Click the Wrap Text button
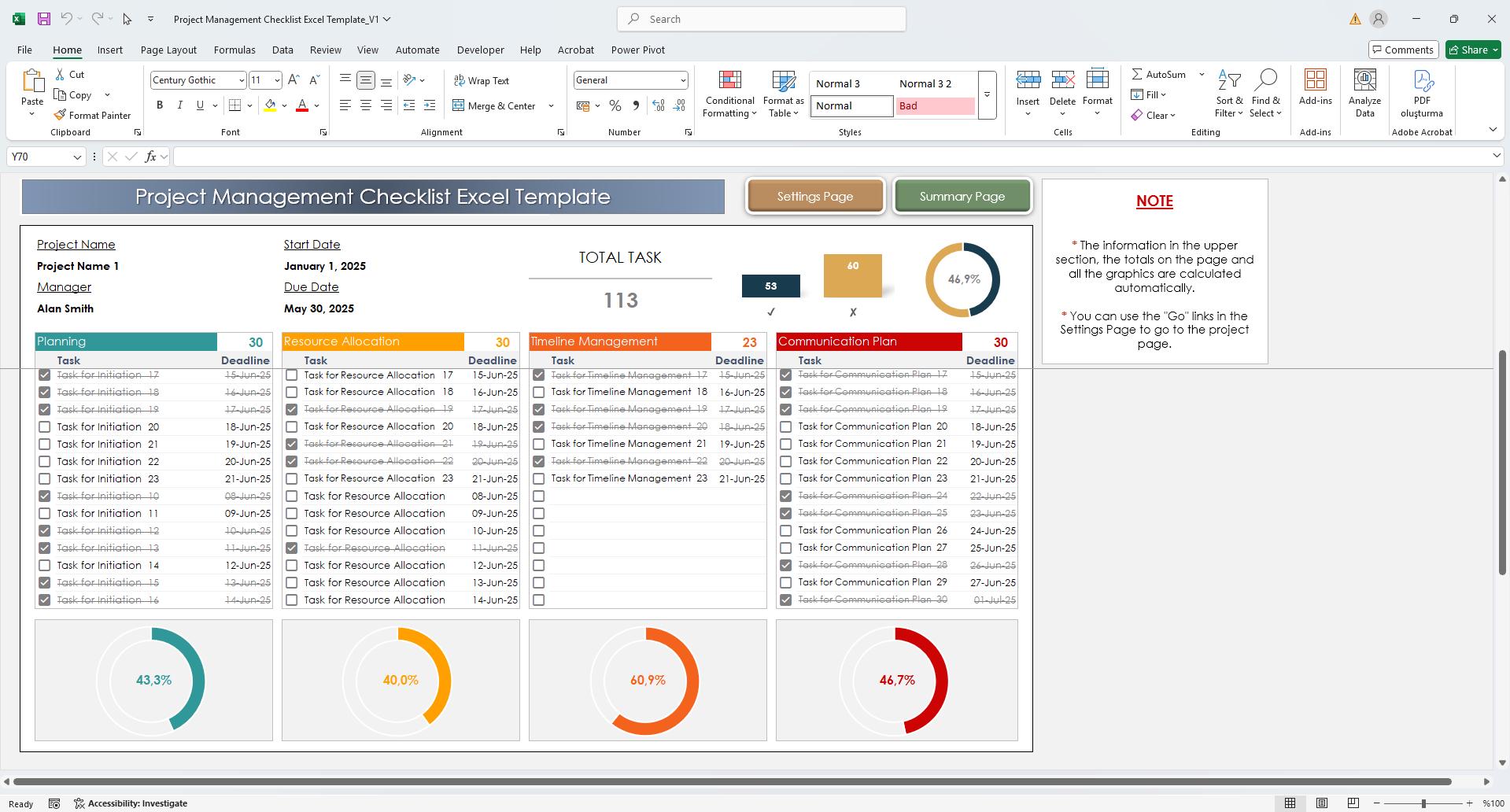The image size is (1510, 812). pyautogui.click(x=482, y=80)
